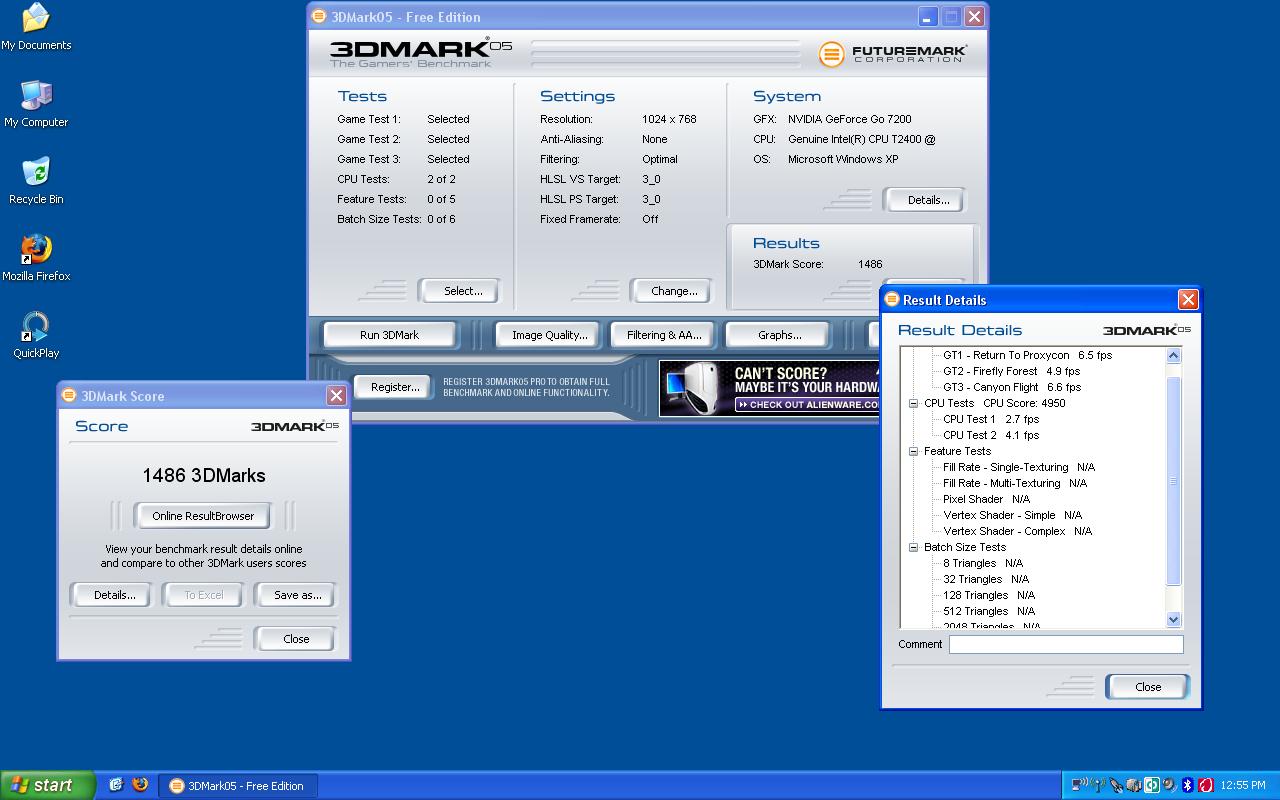Open the Online ResultBrowser
The width and height of the screenshot is (1280, 800).
(203, 516)
